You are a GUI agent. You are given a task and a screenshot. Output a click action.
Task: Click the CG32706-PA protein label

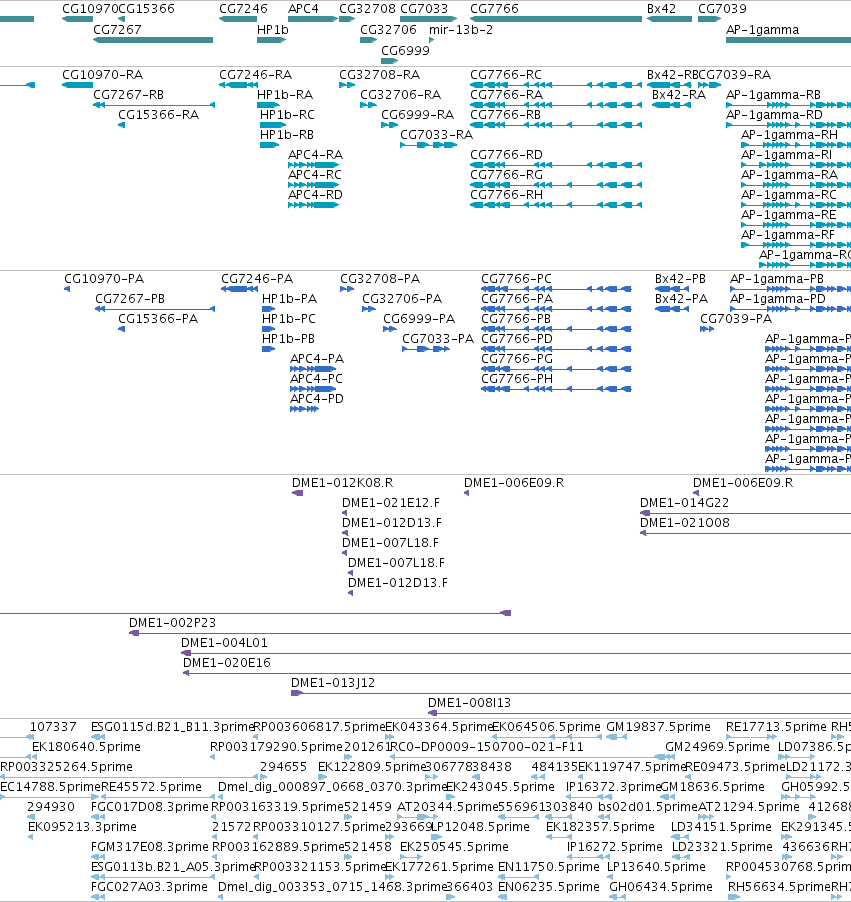(402, 299)
